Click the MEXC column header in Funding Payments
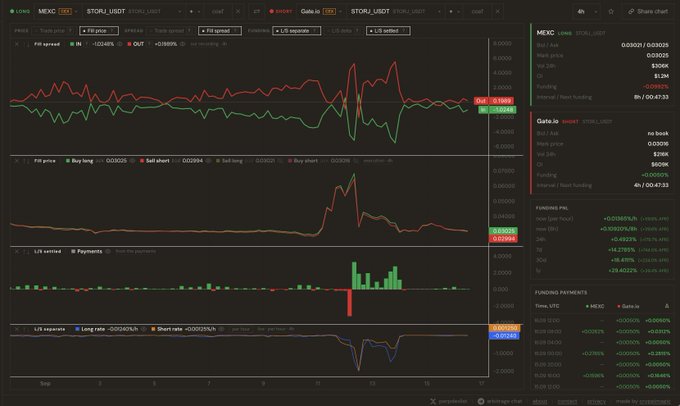Screen dimensions: 680x406 (x=595, y=306)
